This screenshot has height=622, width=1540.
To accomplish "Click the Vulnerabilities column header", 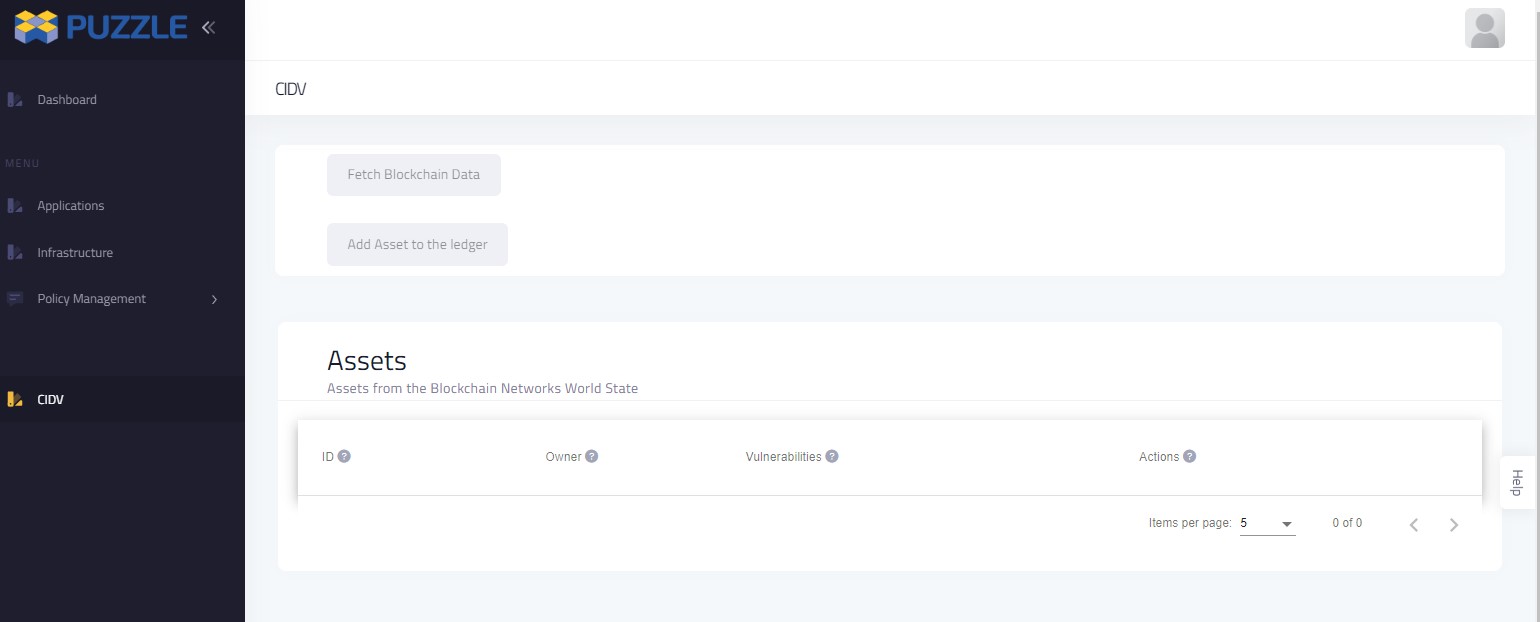I will pyautogui.click(x=783, y=456).
